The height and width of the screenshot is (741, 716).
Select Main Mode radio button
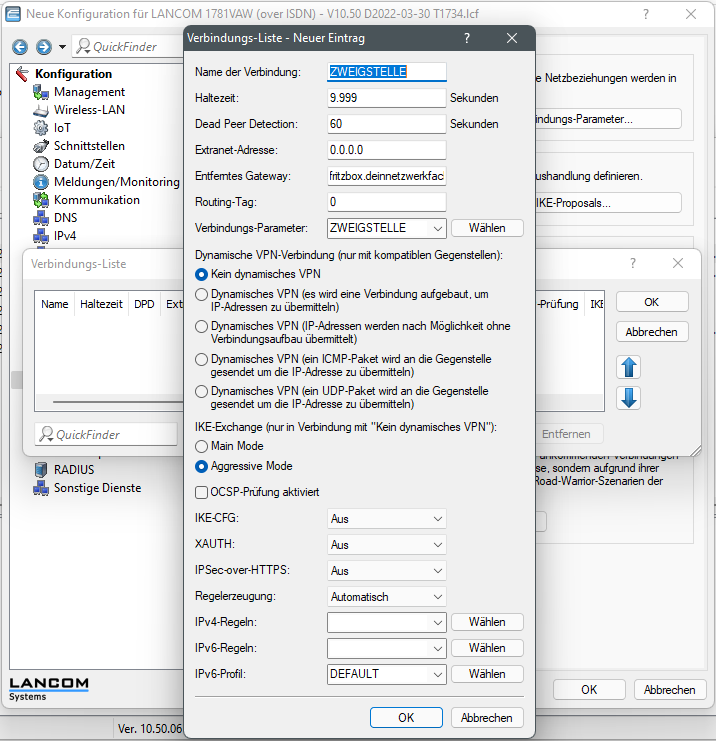(202, 446)
